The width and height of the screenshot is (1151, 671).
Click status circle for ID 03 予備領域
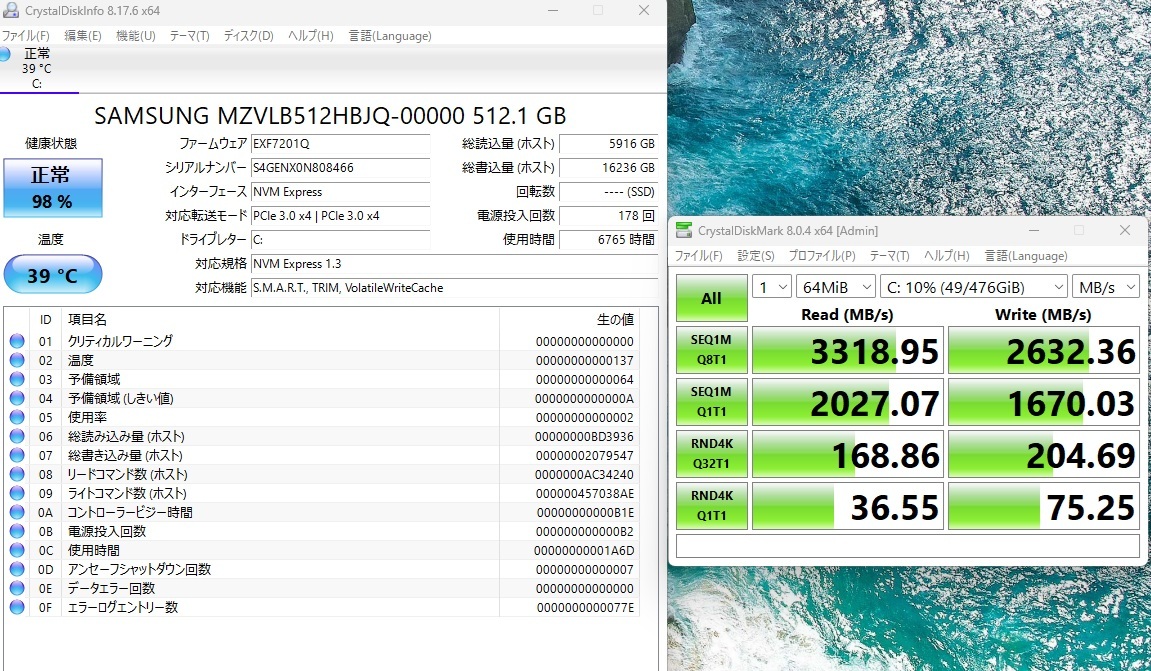pyautogui.click(x=17, y=379)
